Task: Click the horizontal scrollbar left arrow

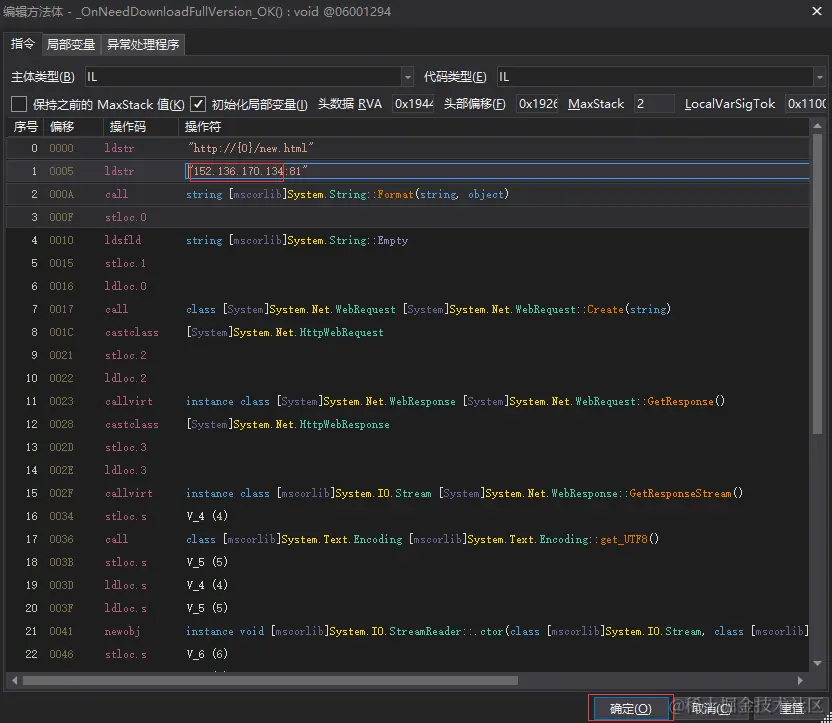Action: 15,680
